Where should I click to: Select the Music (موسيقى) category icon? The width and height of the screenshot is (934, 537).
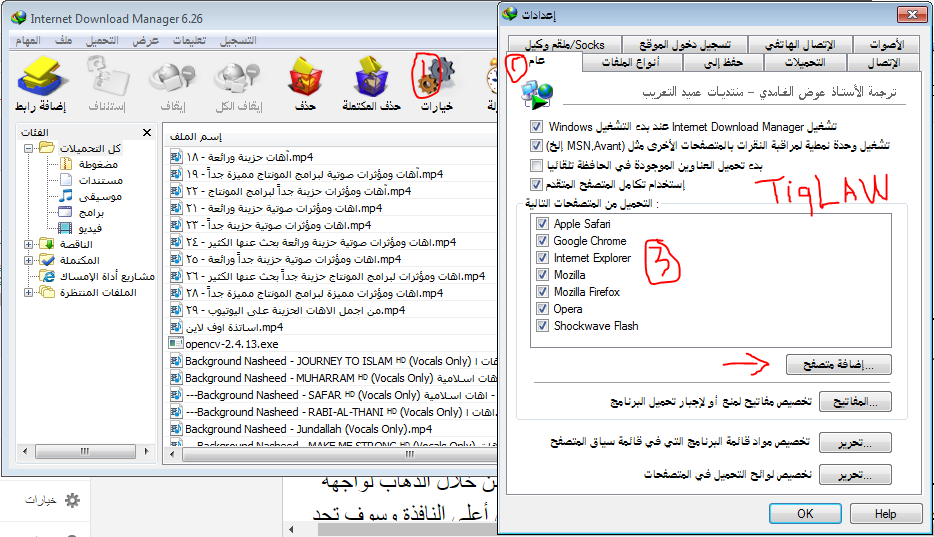coord(66,196)
